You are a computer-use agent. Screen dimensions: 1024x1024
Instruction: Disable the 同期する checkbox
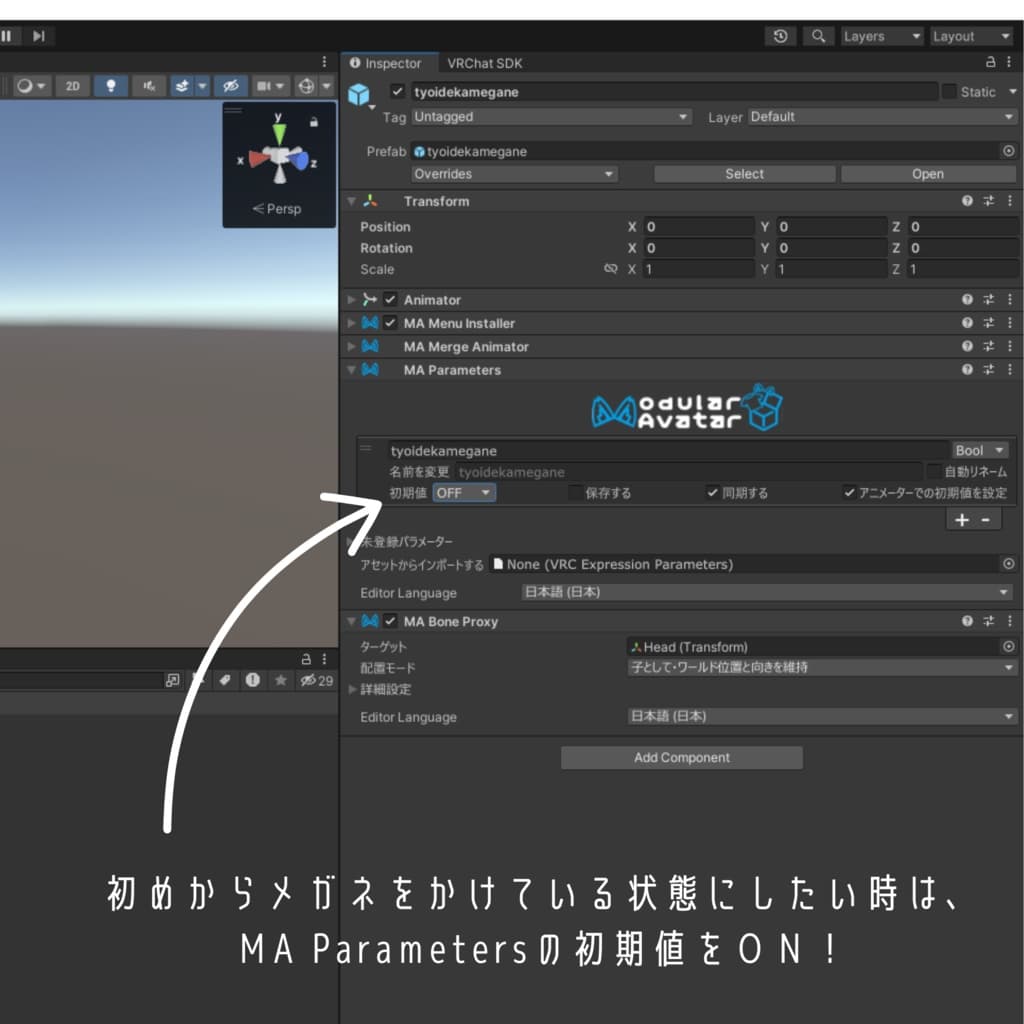click(x=712, y=492)
